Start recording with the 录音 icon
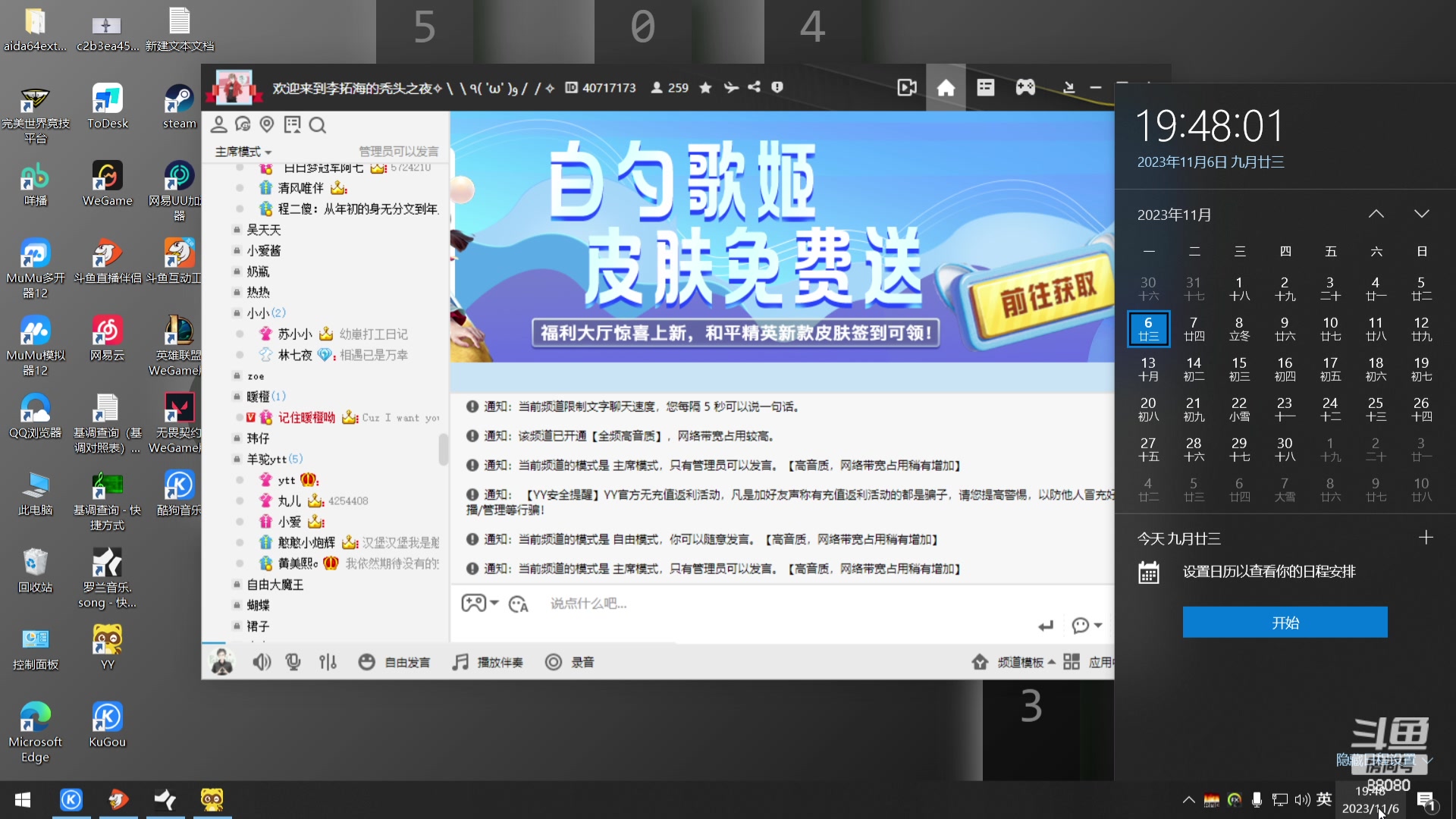1456x819 pixels. click(x=554, y=661)
